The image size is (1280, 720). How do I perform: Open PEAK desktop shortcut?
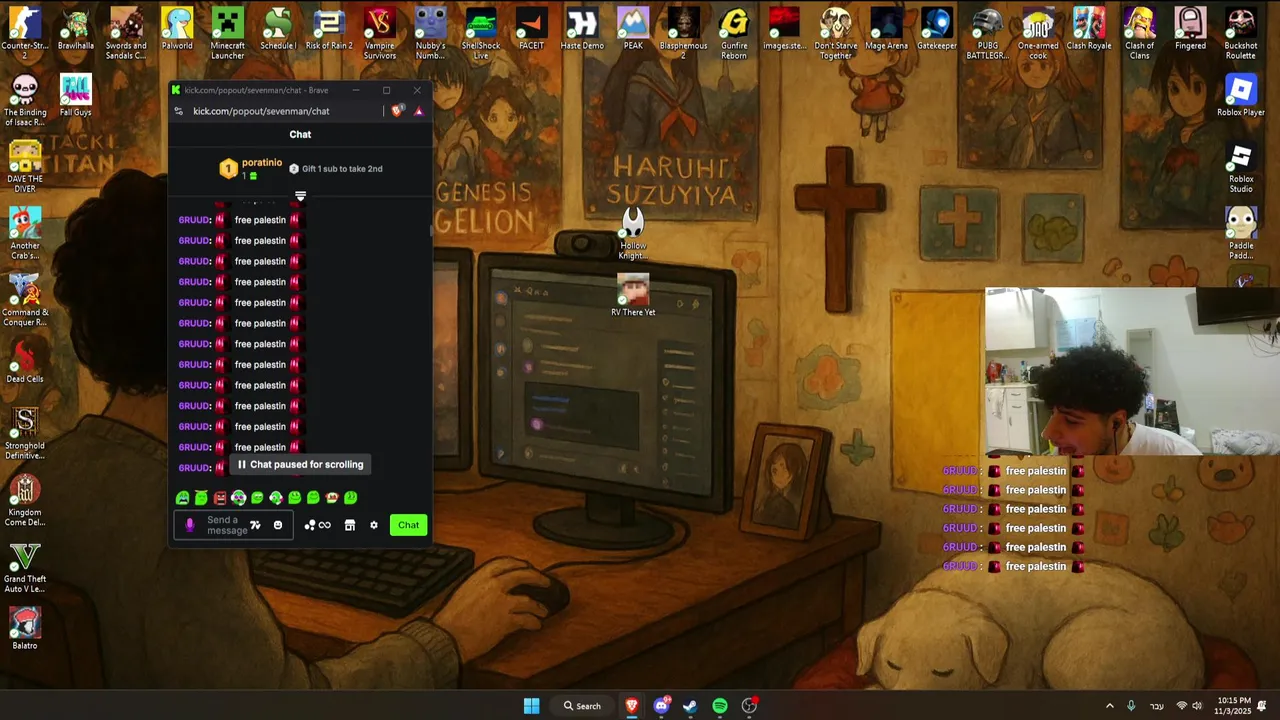[x=633, y=30]
